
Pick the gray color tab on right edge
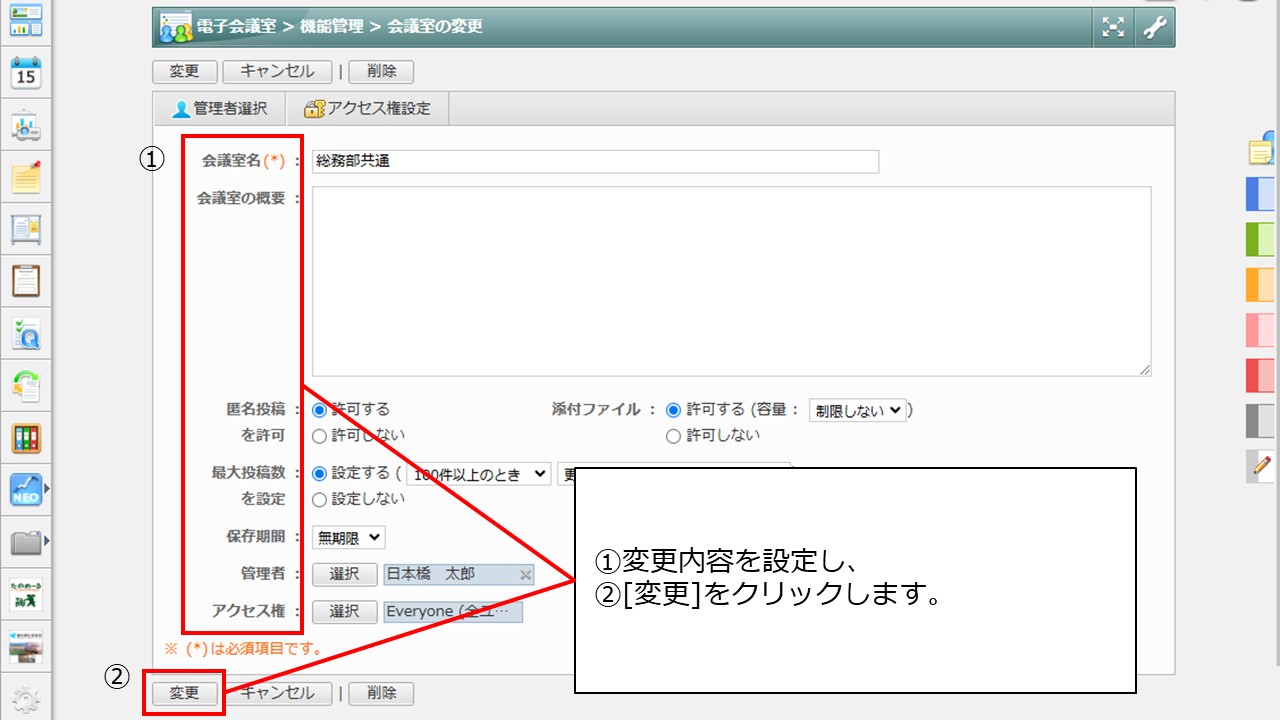click(x=1260, y=420)
